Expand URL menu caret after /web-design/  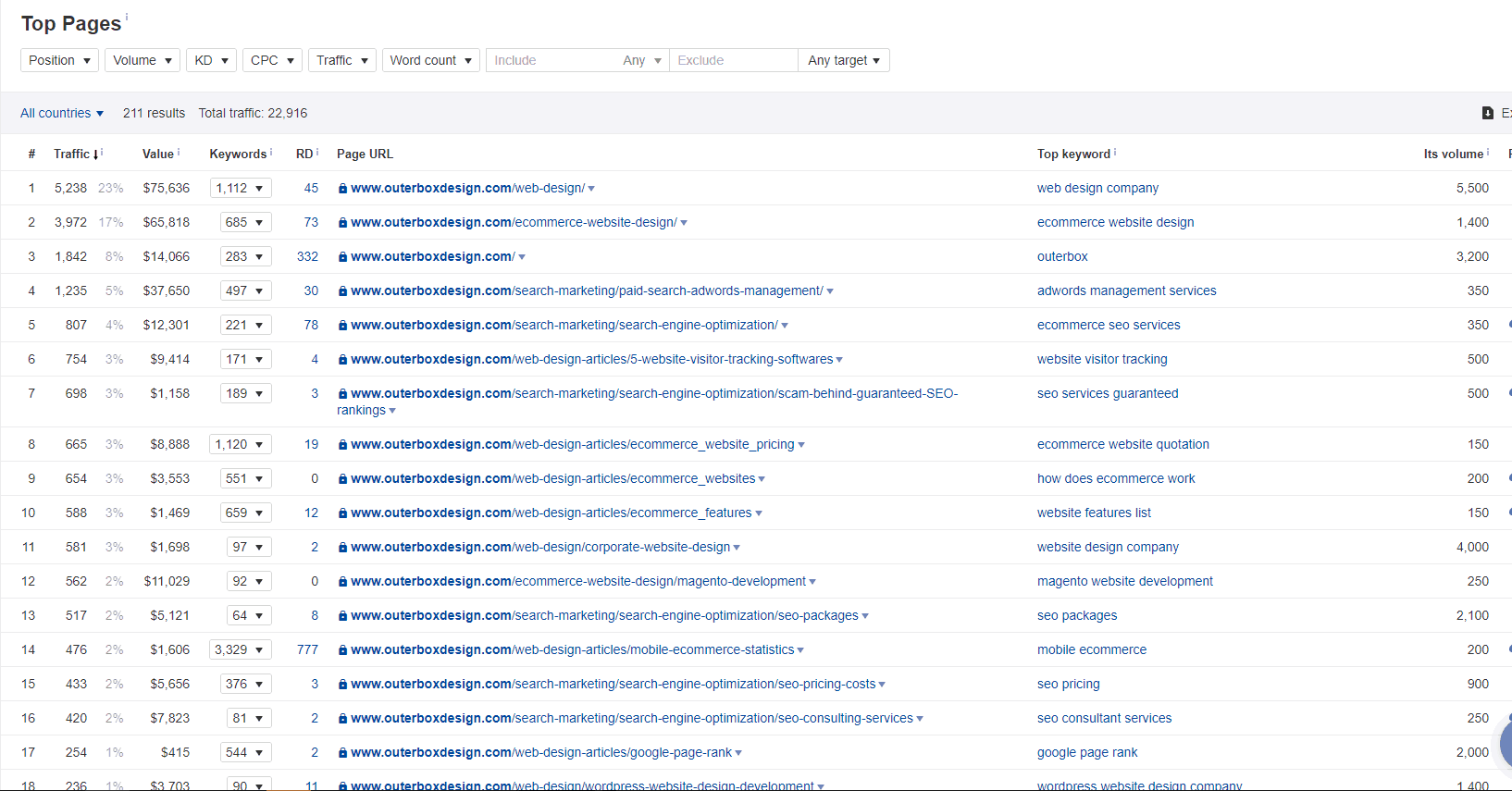click(591, 189)
